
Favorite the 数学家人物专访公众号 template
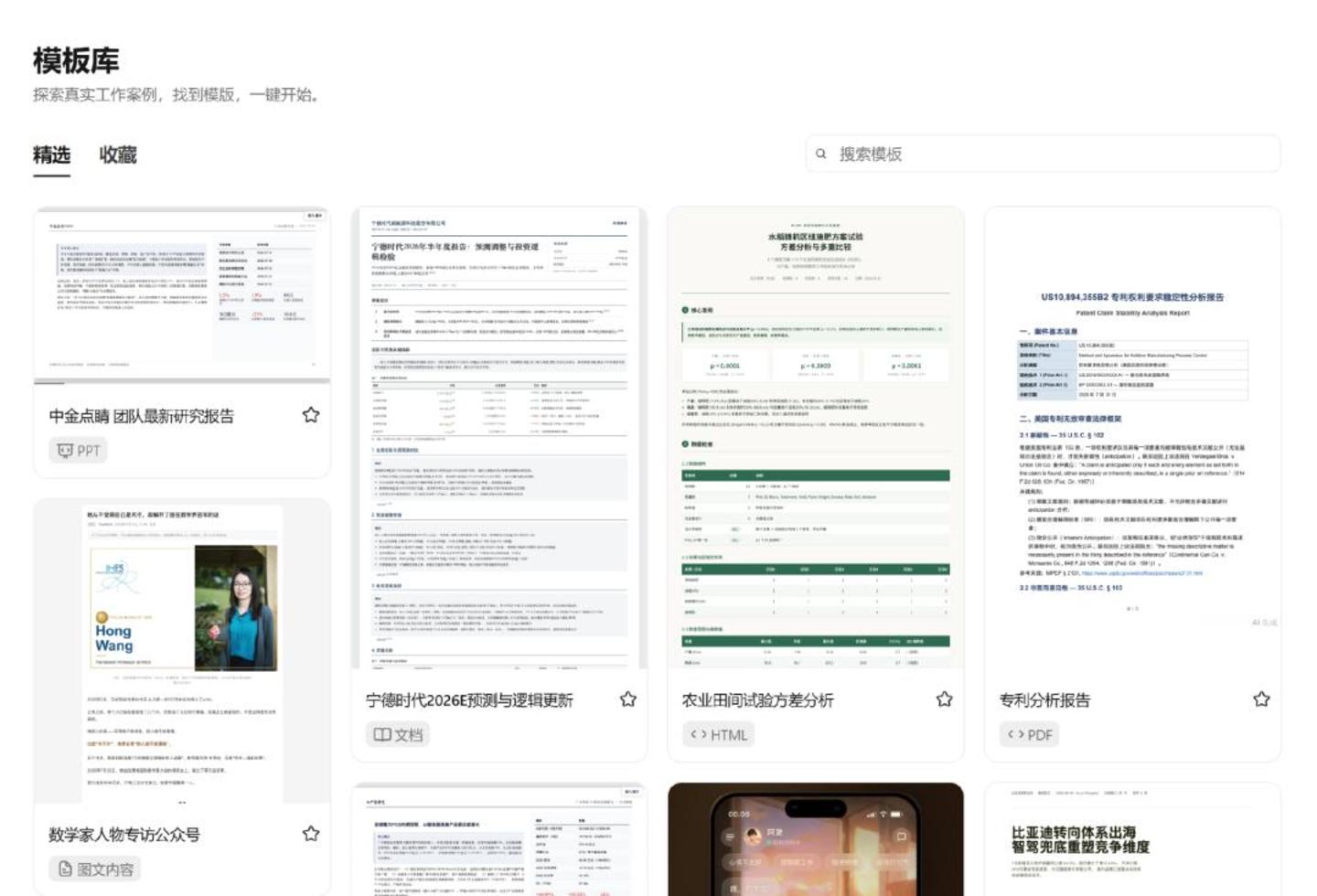coord(311,834)
